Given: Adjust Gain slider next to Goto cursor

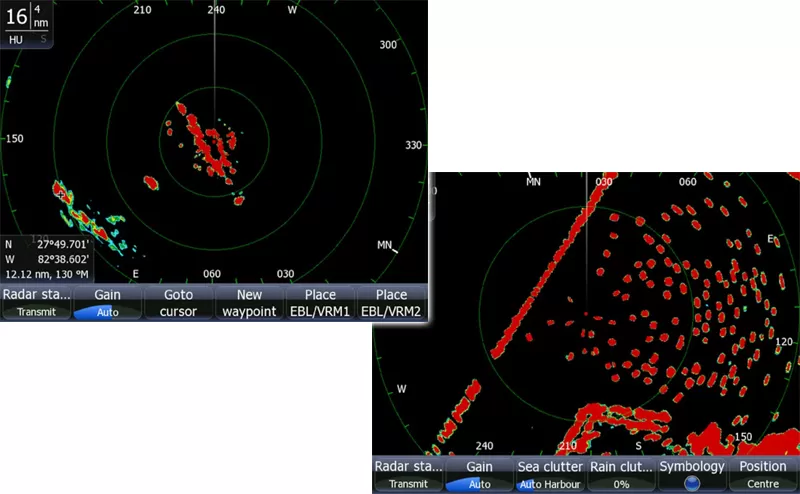Looking at the screenshot, I should (x=107, y=303).
